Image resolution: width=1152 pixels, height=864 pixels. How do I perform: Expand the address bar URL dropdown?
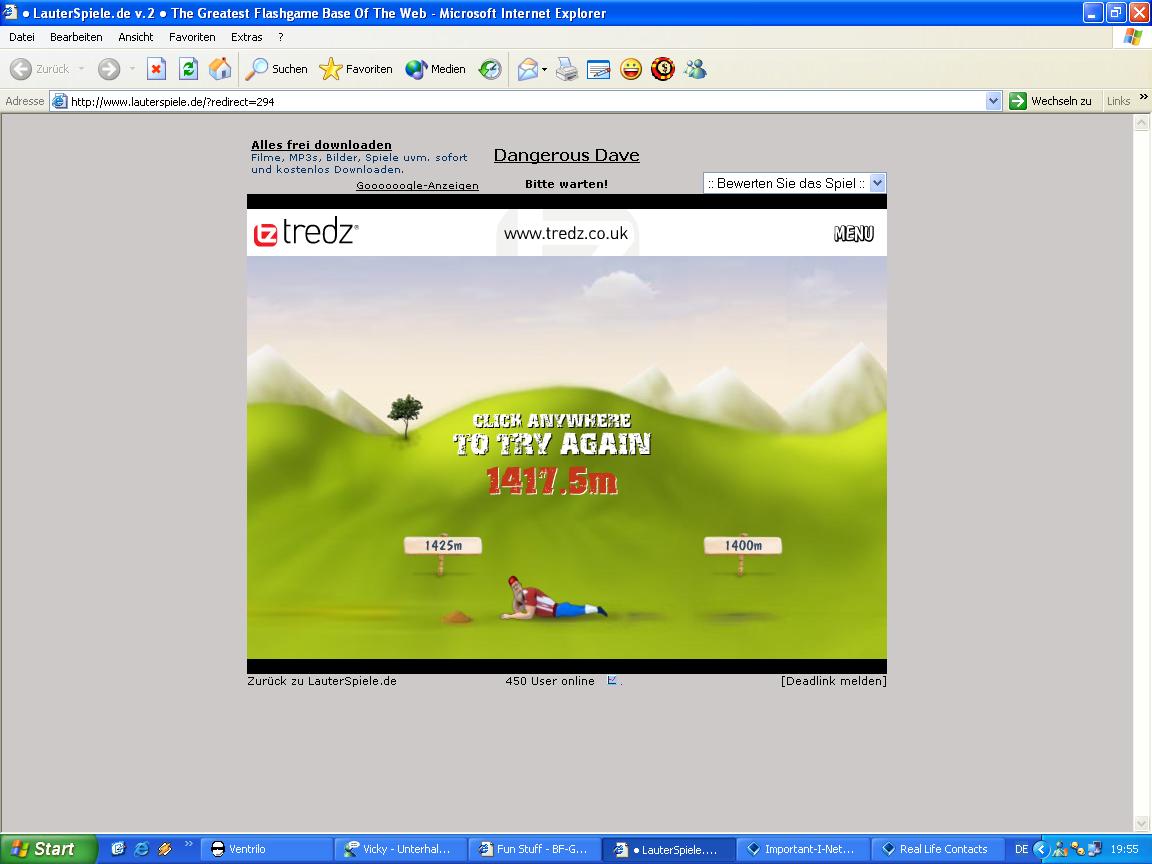(993, 101)
